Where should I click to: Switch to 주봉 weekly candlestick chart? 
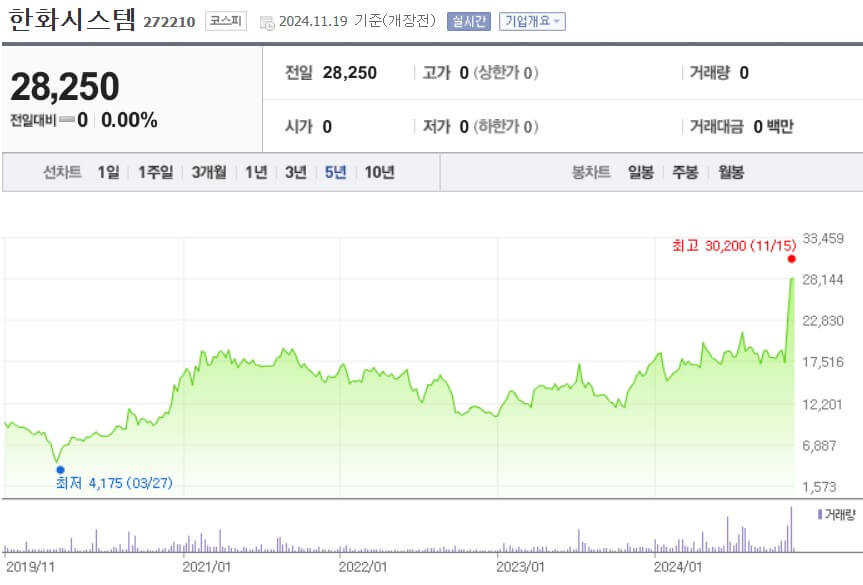click(x=685, y=172)
